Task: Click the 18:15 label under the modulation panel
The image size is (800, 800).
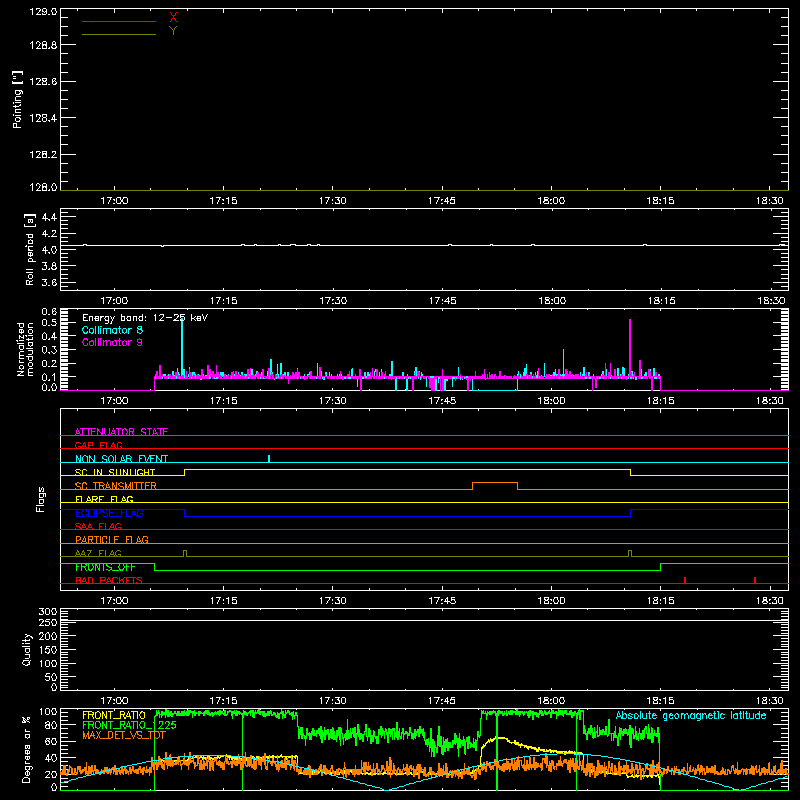Action: point(661,401)
